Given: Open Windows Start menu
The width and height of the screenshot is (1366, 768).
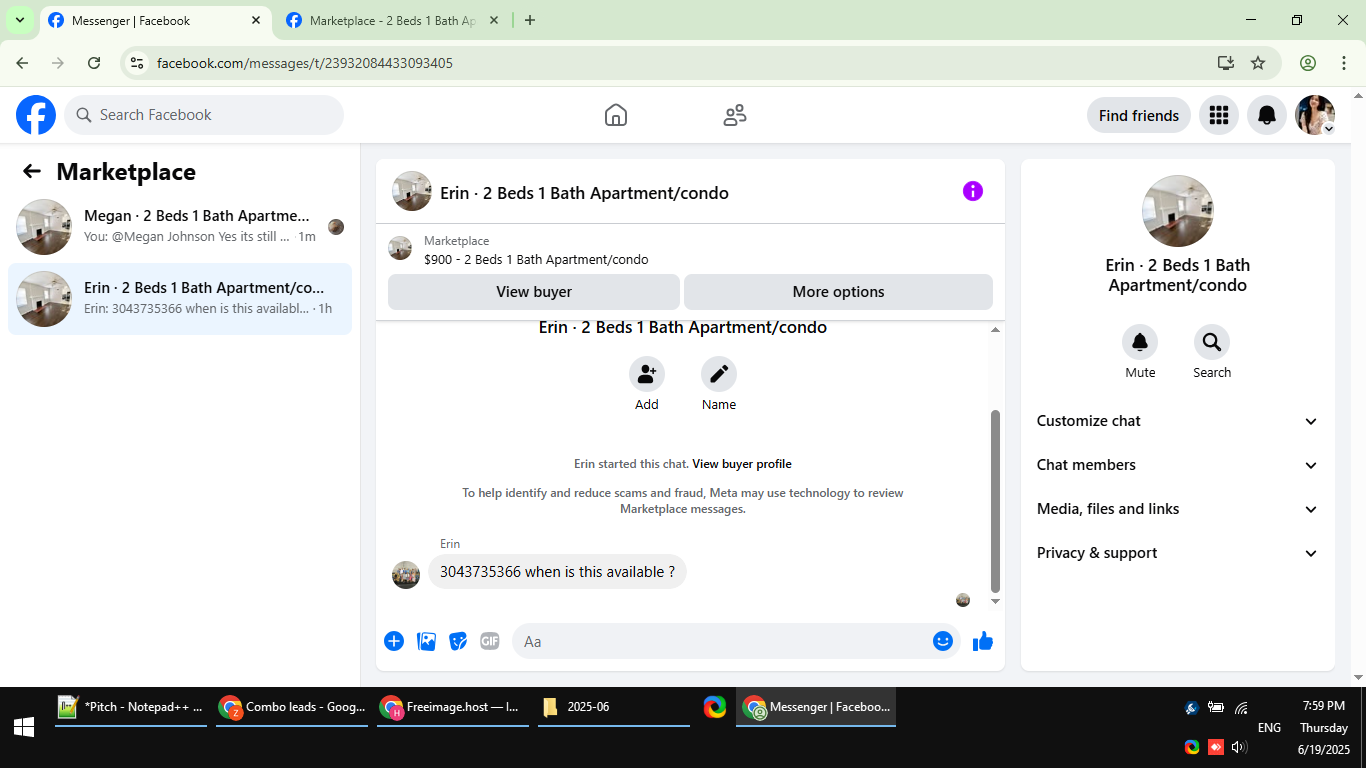Looking at the screenshot, I should [24, 727].
